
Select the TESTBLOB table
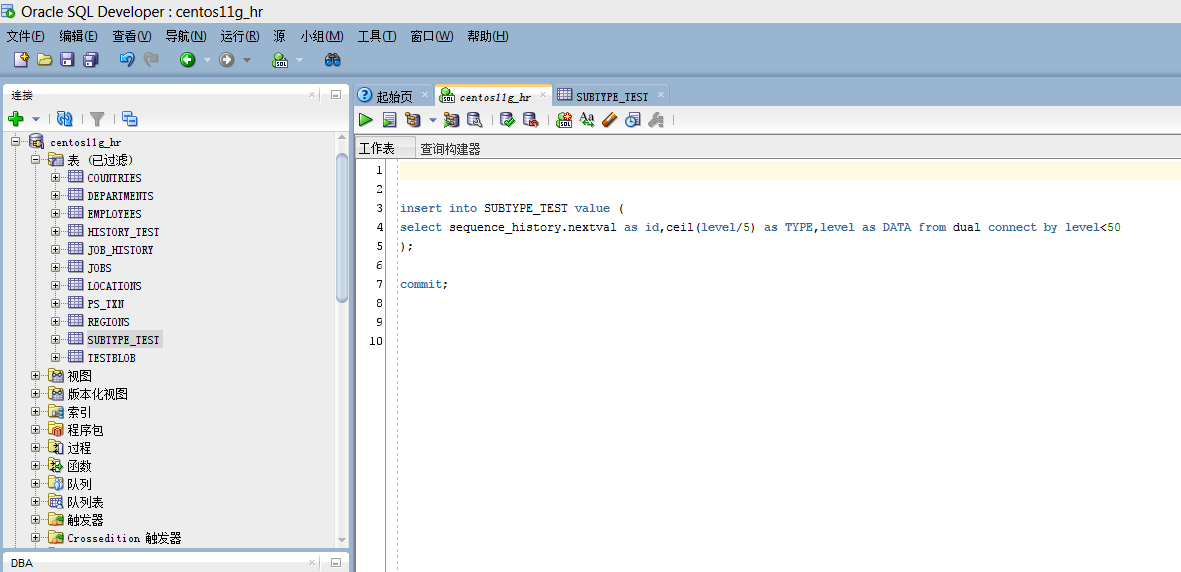pos(111,358)
